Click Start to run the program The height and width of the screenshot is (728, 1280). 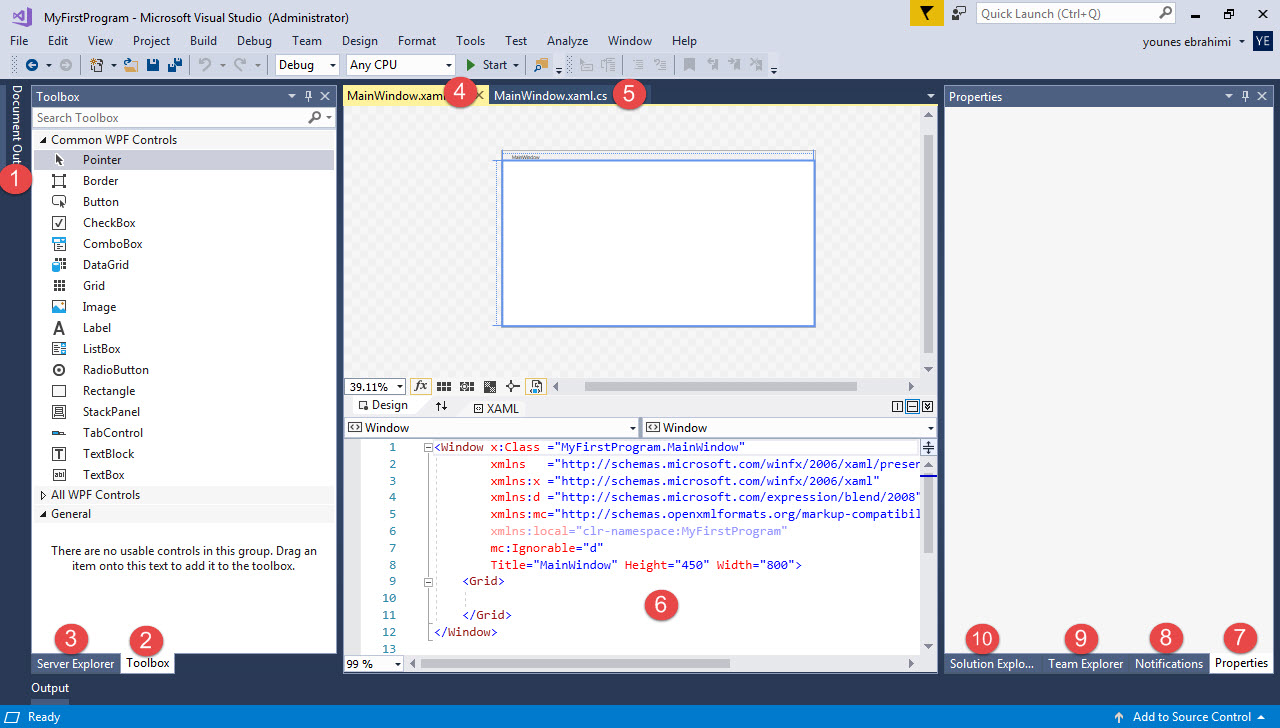tap(489, 64)
